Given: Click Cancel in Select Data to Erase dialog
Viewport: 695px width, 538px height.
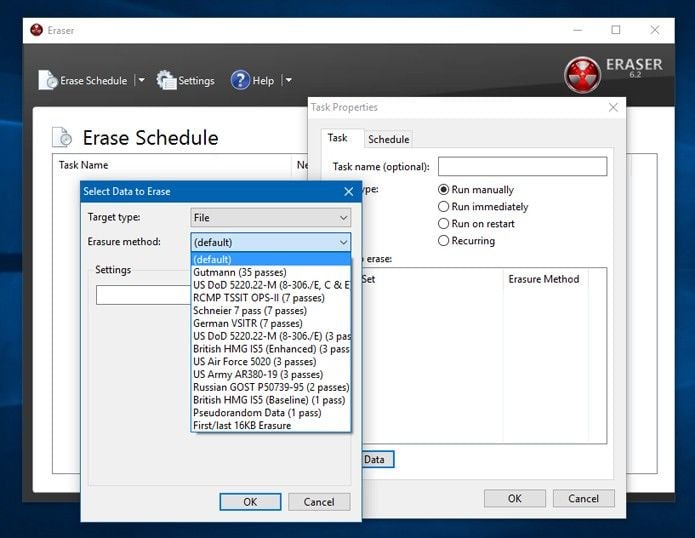Looking at the screenshot, I should [x=319, y=502].
